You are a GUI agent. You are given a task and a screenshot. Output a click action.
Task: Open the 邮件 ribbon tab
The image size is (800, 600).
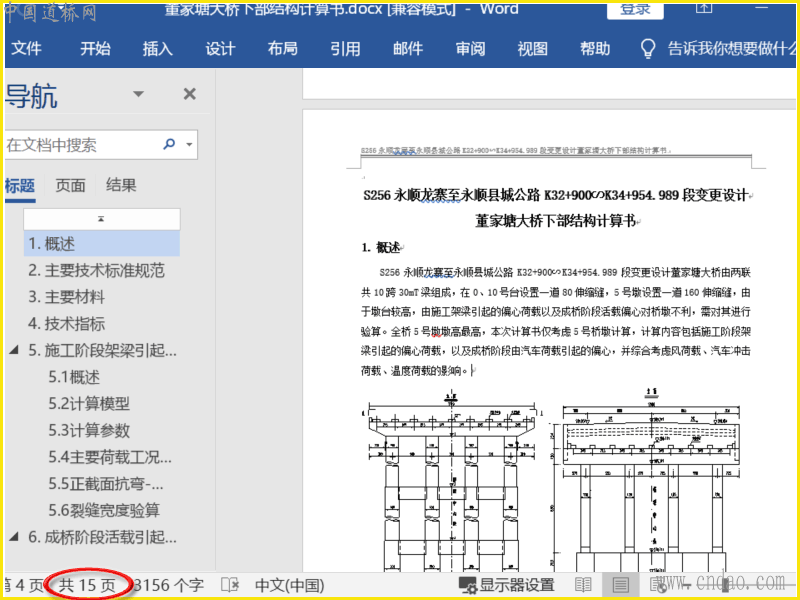pyautogui.click(x=408, y=49)
